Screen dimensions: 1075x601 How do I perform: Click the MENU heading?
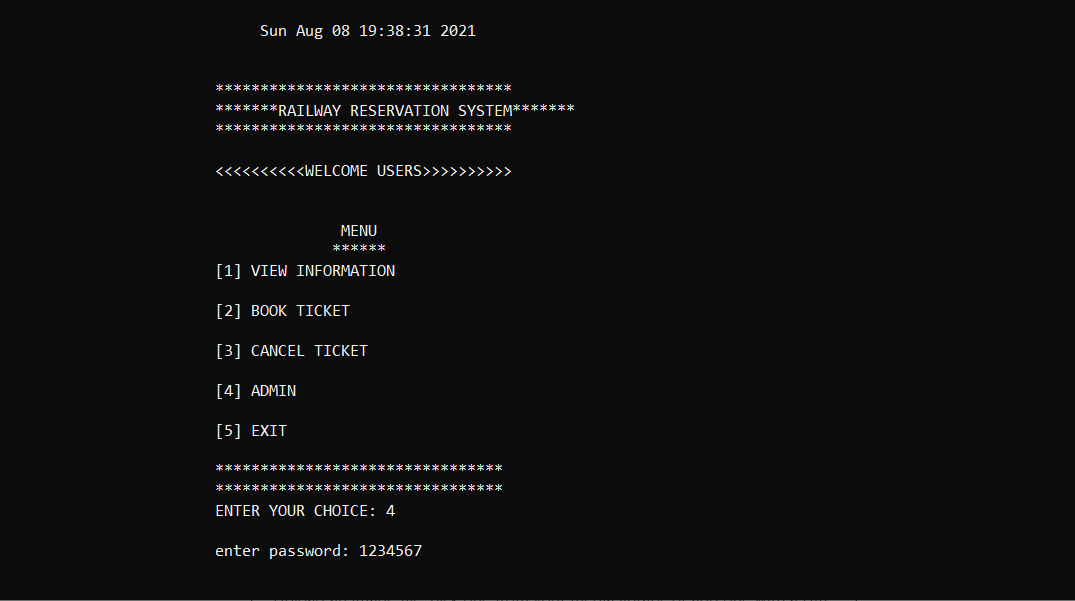pyautogui.click(x=359, y=231)
